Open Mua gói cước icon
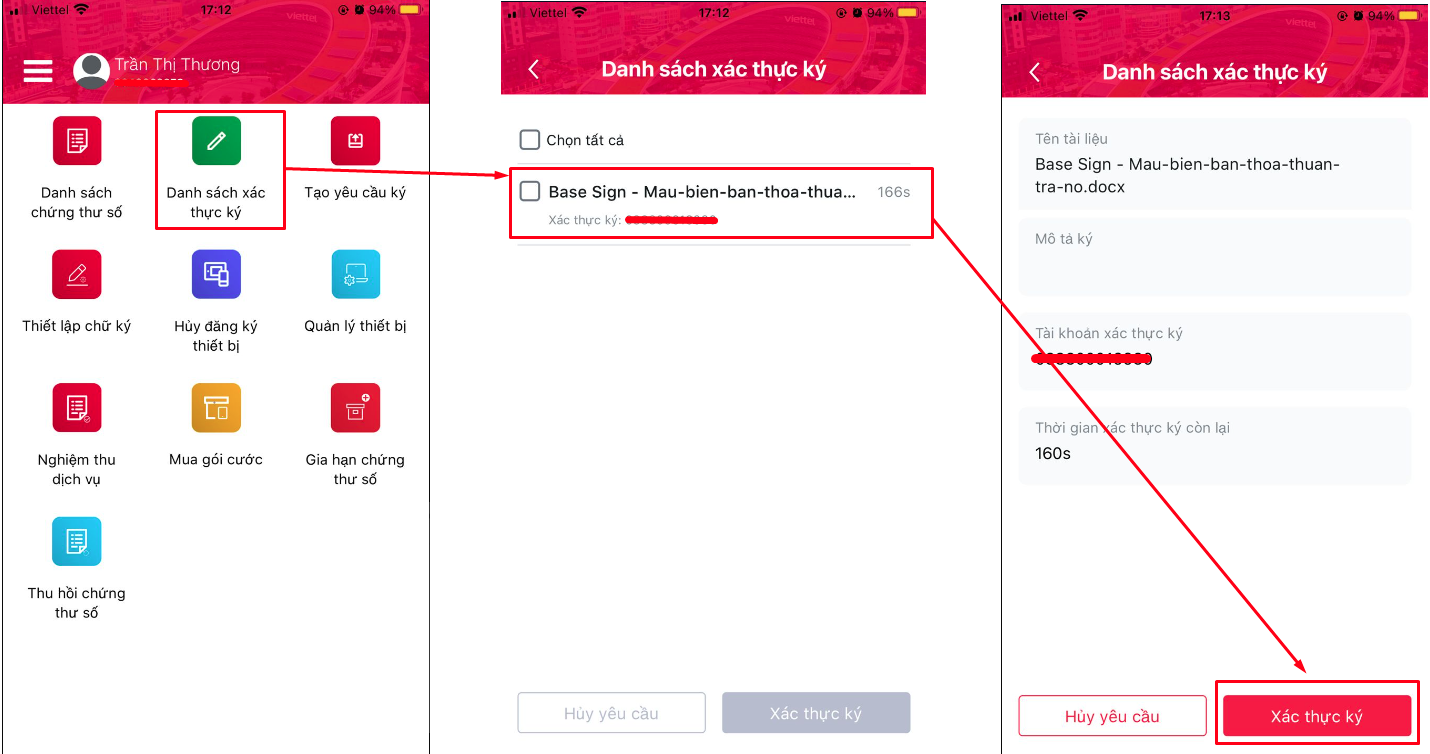The image size is (1430, 754). [x=216, y=408]
